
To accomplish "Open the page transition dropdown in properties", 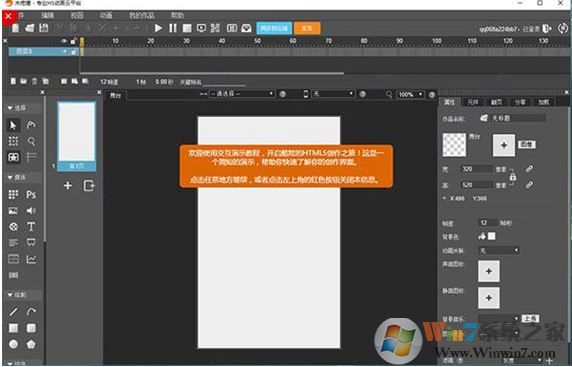I will point(499,251).
